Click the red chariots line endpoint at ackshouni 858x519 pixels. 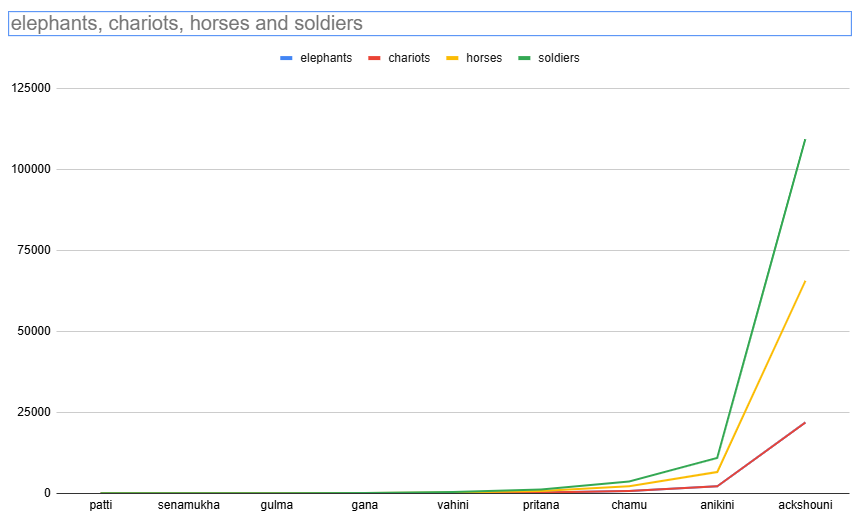click(805, 423)
